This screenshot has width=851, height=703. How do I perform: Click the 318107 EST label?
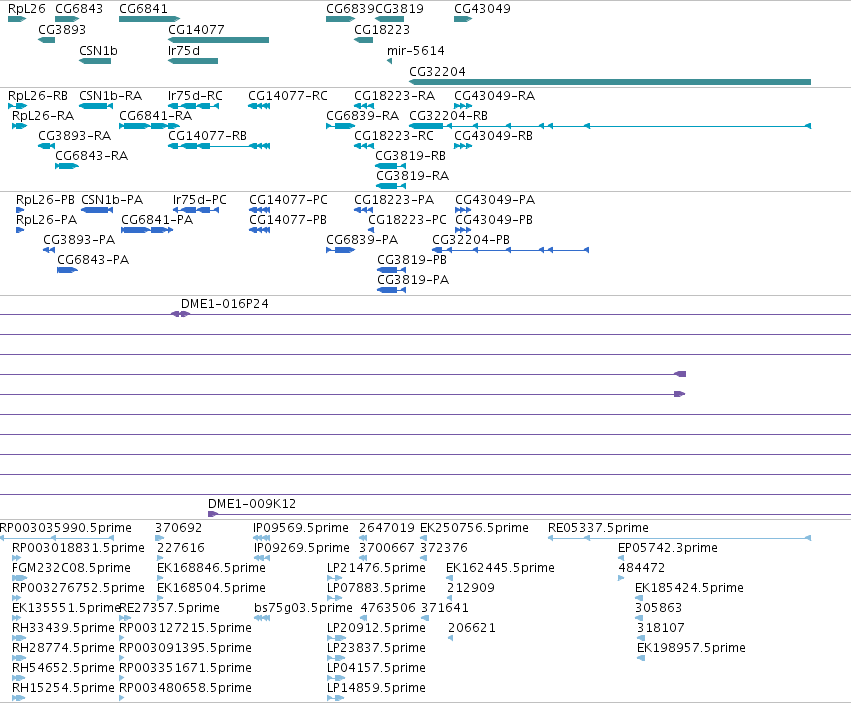pos(661,628)
